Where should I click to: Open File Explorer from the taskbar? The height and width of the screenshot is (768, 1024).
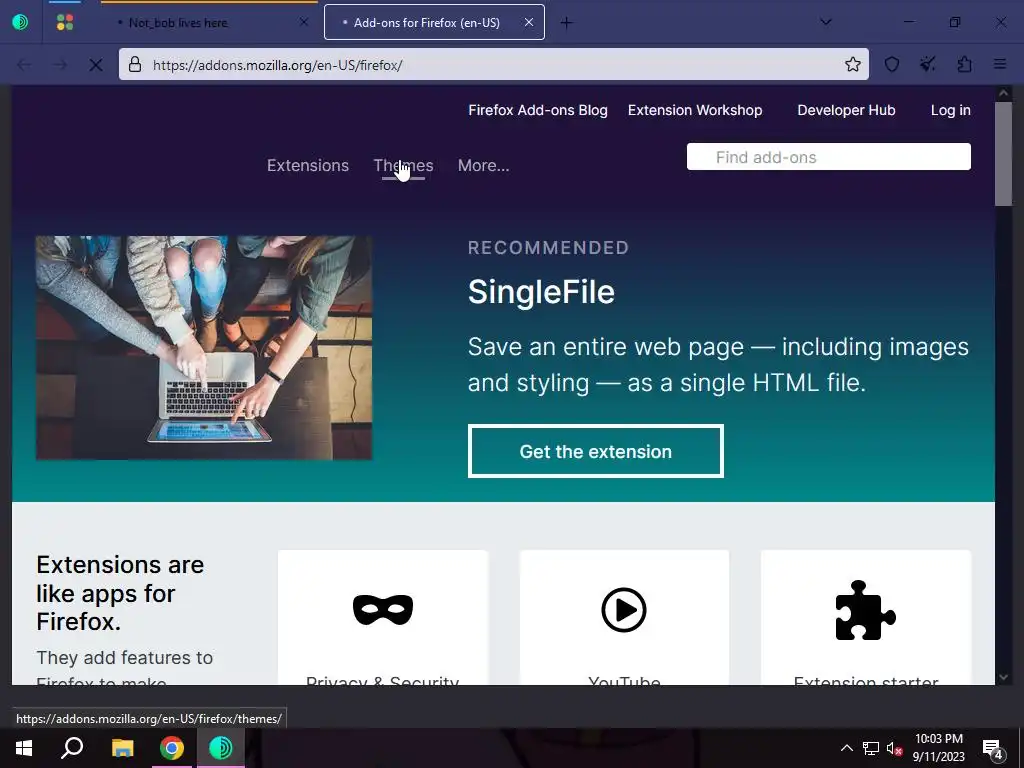click(122, 748)
